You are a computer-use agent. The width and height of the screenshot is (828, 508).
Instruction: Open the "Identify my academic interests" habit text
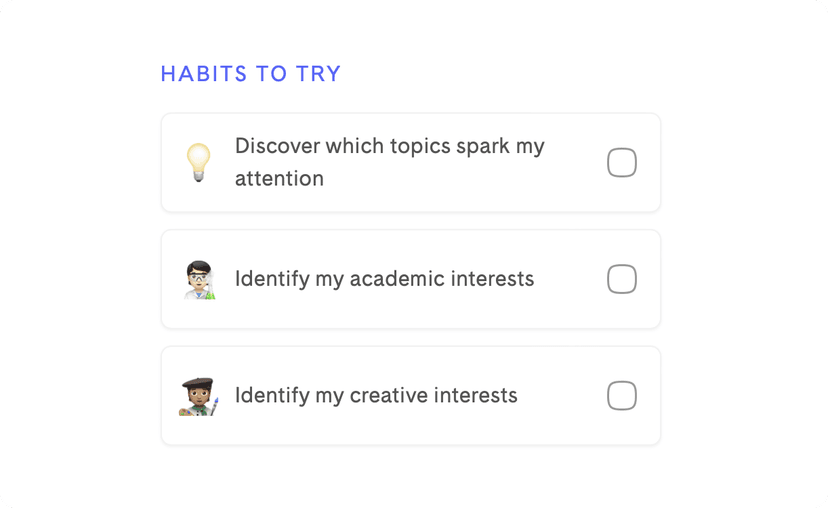tap(384, 279)
